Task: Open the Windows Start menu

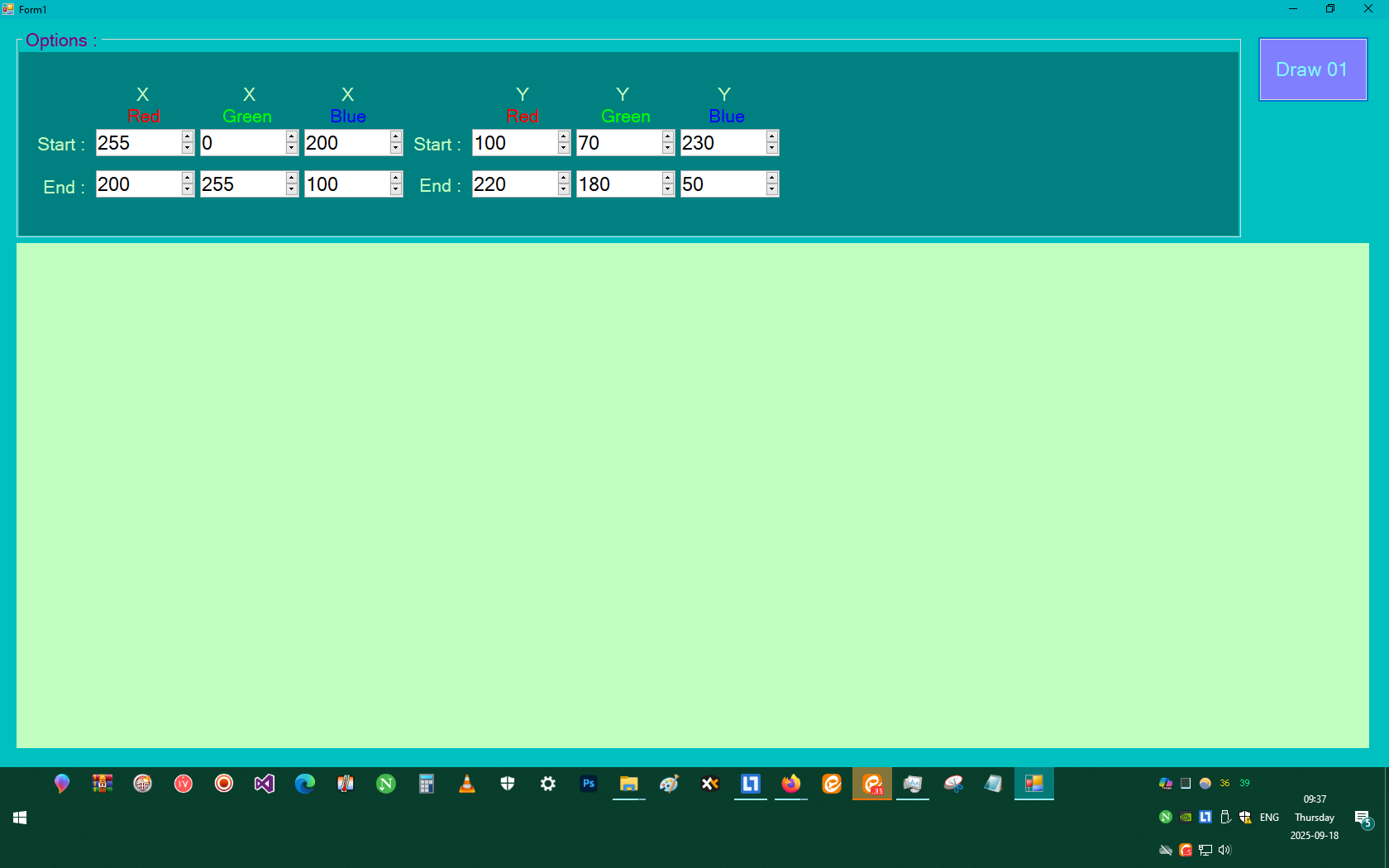Action: pos(20,818)
